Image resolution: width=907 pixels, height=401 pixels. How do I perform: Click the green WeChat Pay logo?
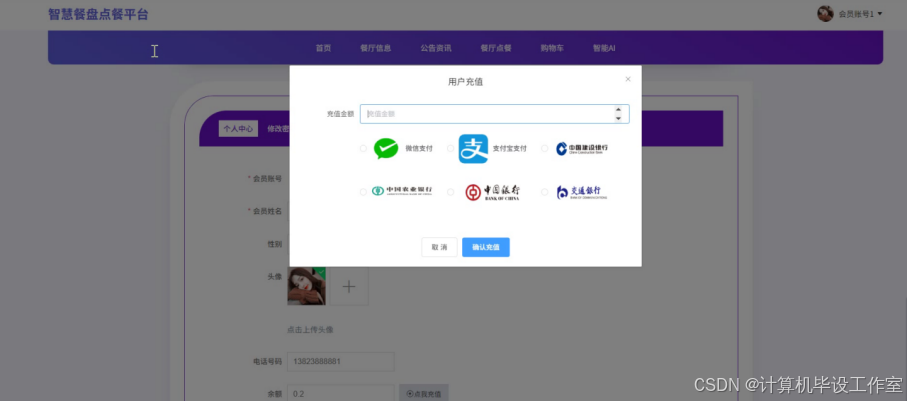[386, 149]
